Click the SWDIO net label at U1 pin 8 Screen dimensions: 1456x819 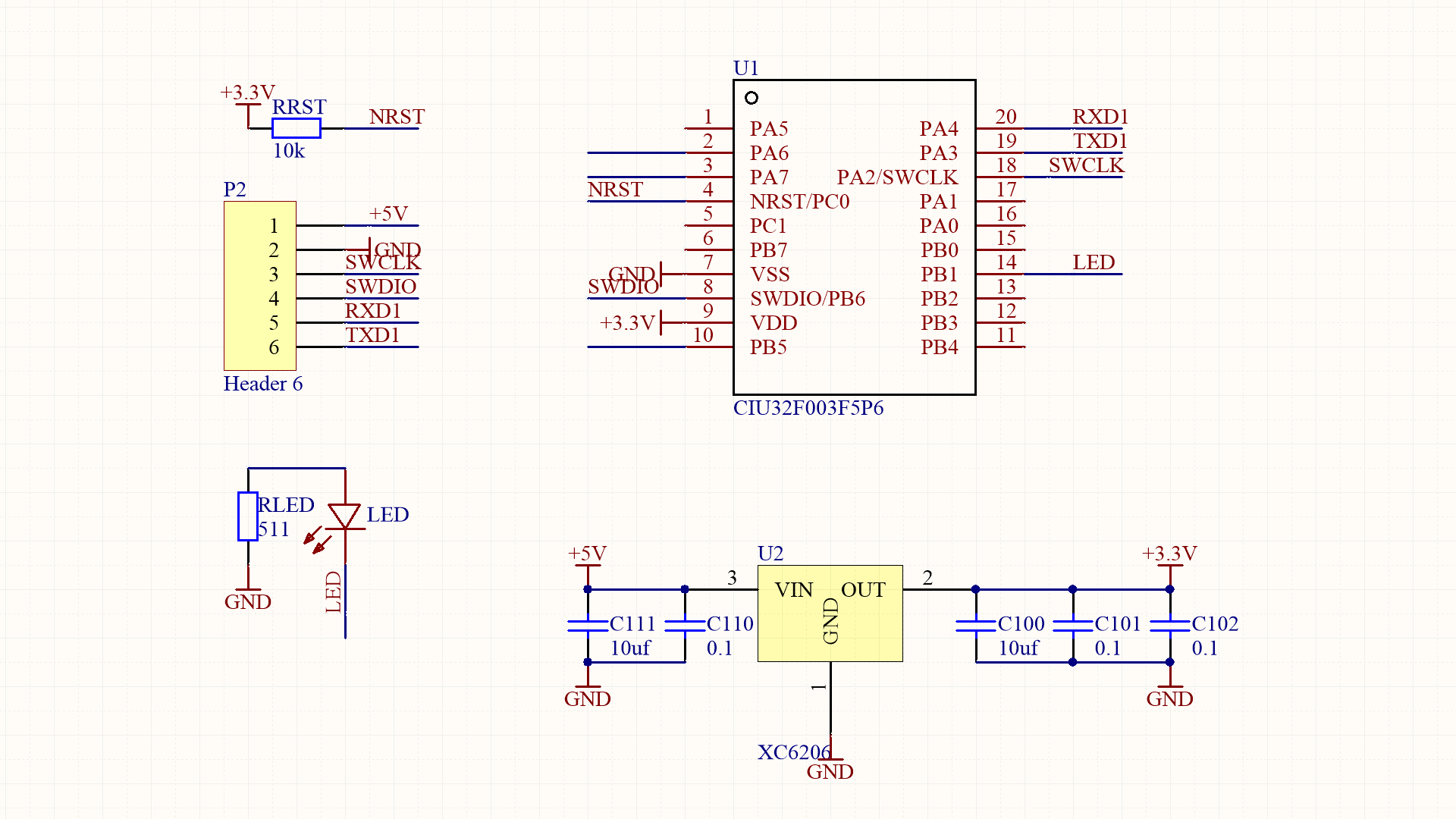623,287
